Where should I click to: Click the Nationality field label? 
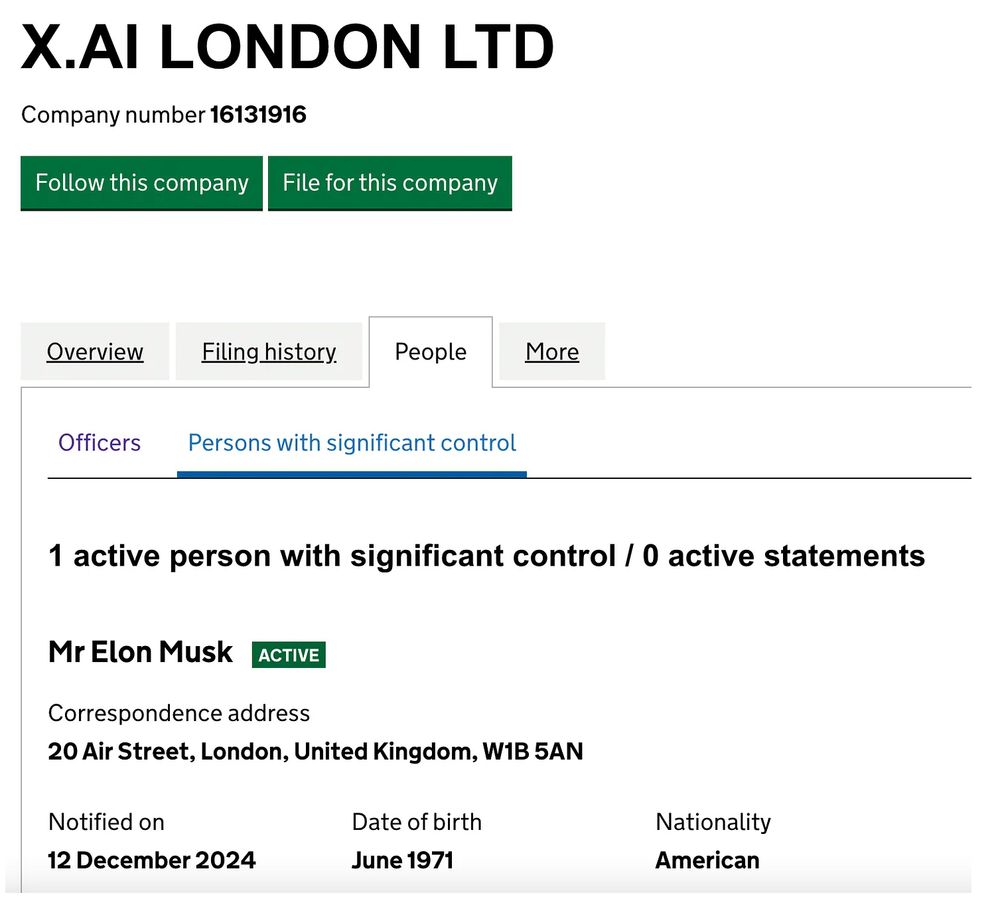point(713,822)
